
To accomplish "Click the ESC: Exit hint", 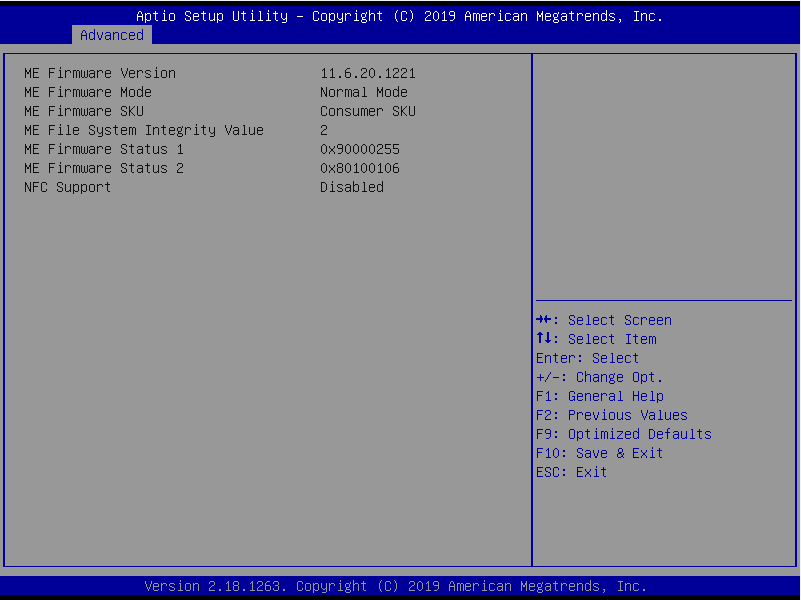I will click(x=572, y=472).
